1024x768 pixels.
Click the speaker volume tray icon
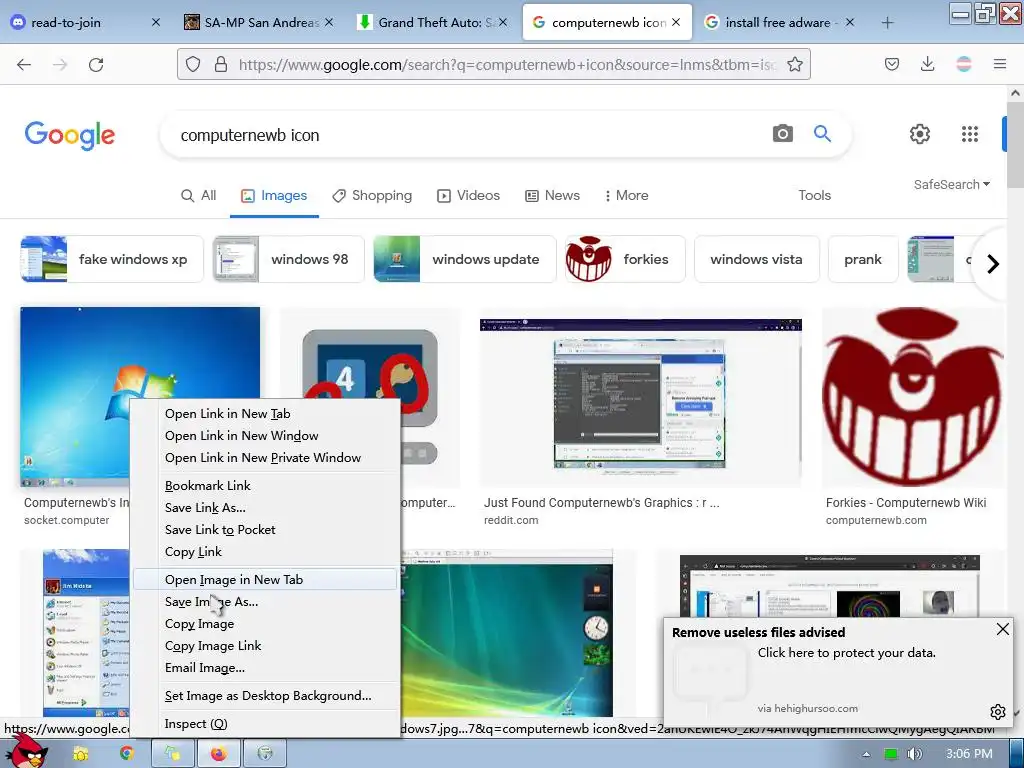914,754
